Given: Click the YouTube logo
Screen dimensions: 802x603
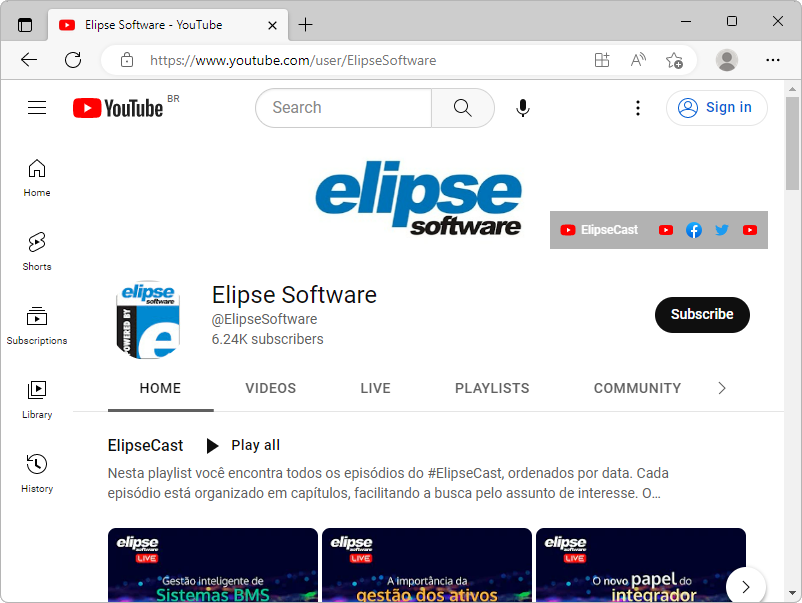Looking at the screenshot, I should point(118,108).
